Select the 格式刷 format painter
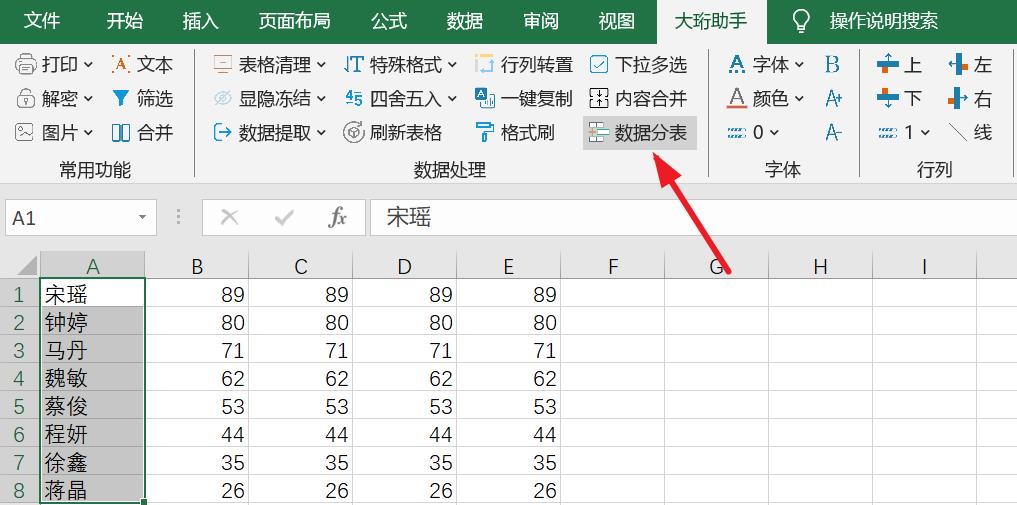 pyautogui.click(x=515, y=133)
